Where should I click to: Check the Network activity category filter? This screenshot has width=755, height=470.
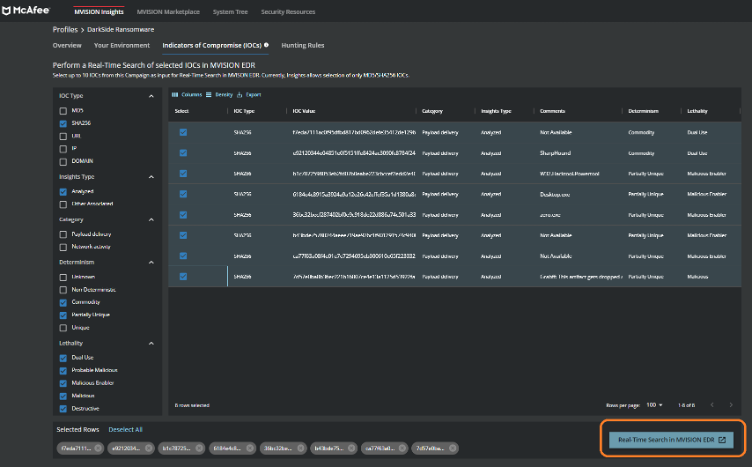(x=63, y=248)
